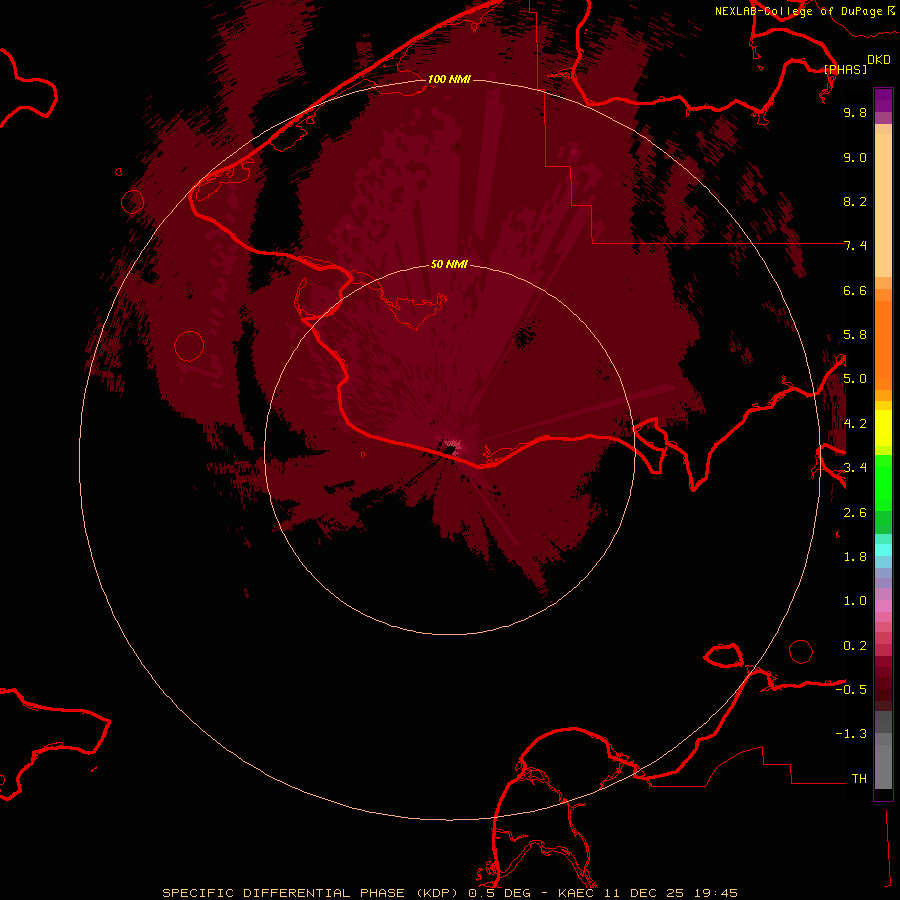Click the 100 NMI range ring label
Screen dimensions: 900x900
[449, 79]
